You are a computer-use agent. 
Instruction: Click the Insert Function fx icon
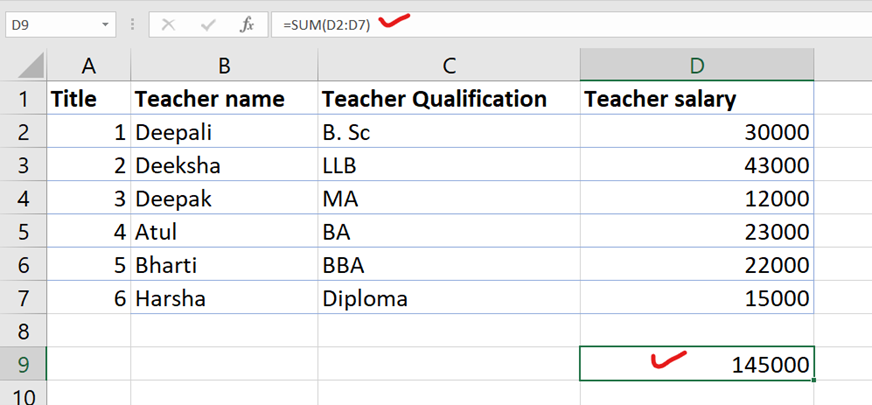click(x=246, y=25)
